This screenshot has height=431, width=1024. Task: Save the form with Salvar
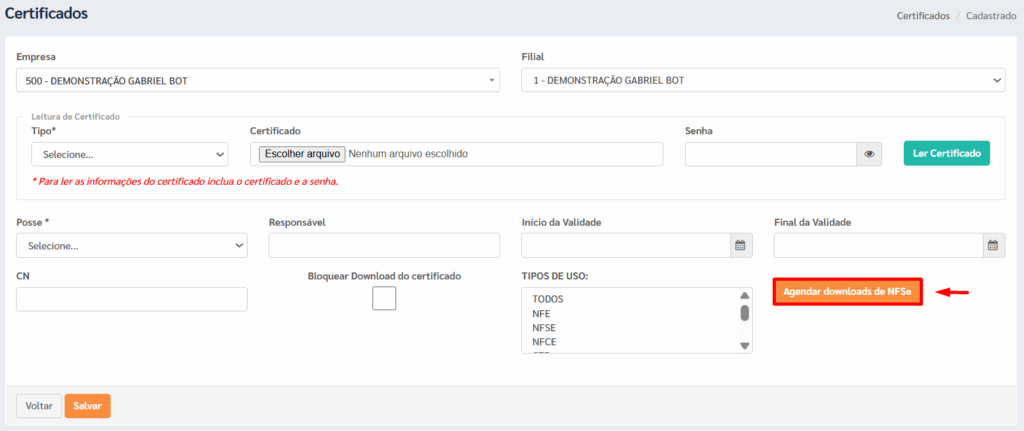tap(88, 406)
